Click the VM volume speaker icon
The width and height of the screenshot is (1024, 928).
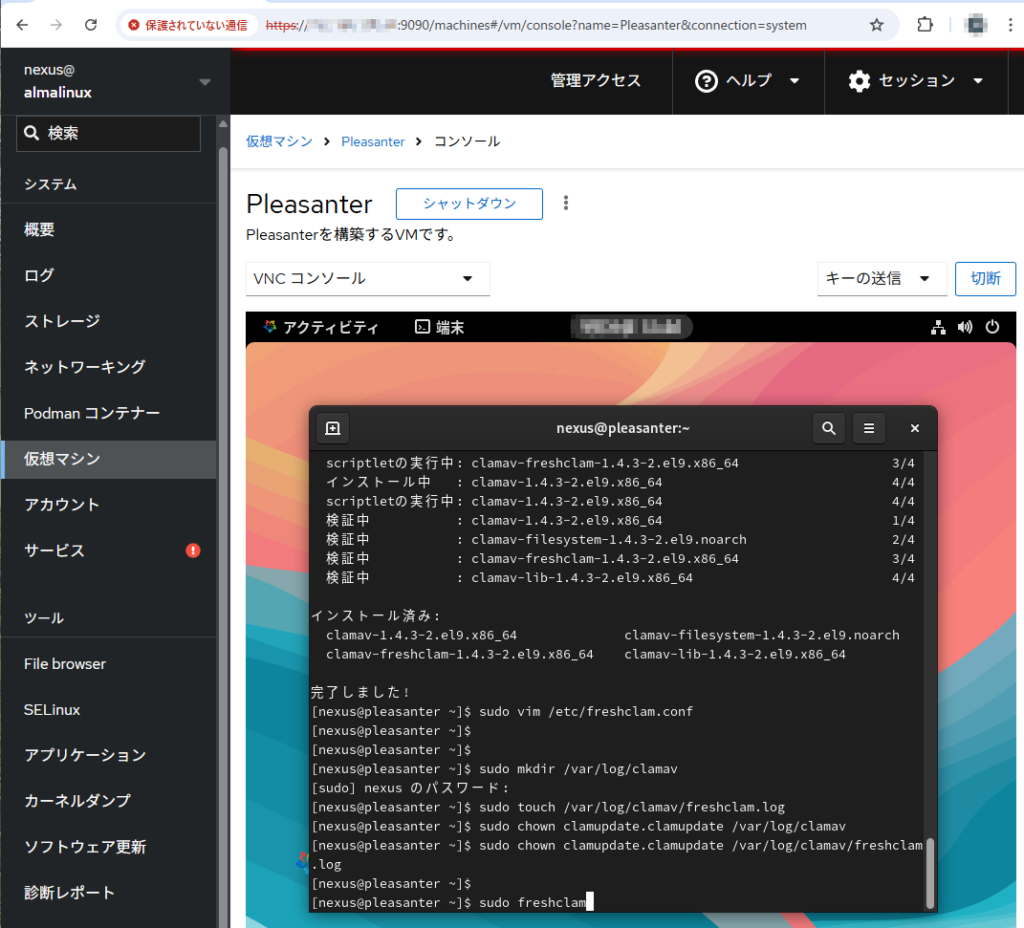pyautogui.click(x=965, y=327)
